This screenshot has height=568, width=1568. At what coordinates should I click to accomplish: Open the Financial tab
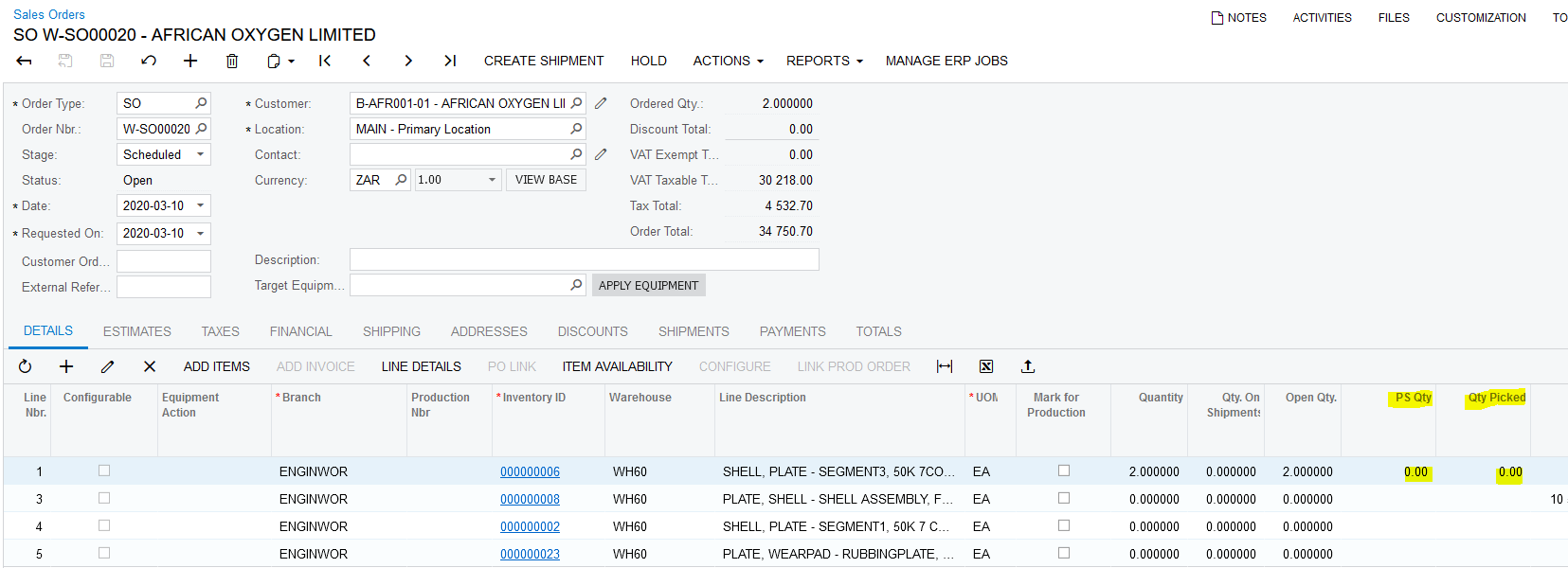[x=300, y=331]
